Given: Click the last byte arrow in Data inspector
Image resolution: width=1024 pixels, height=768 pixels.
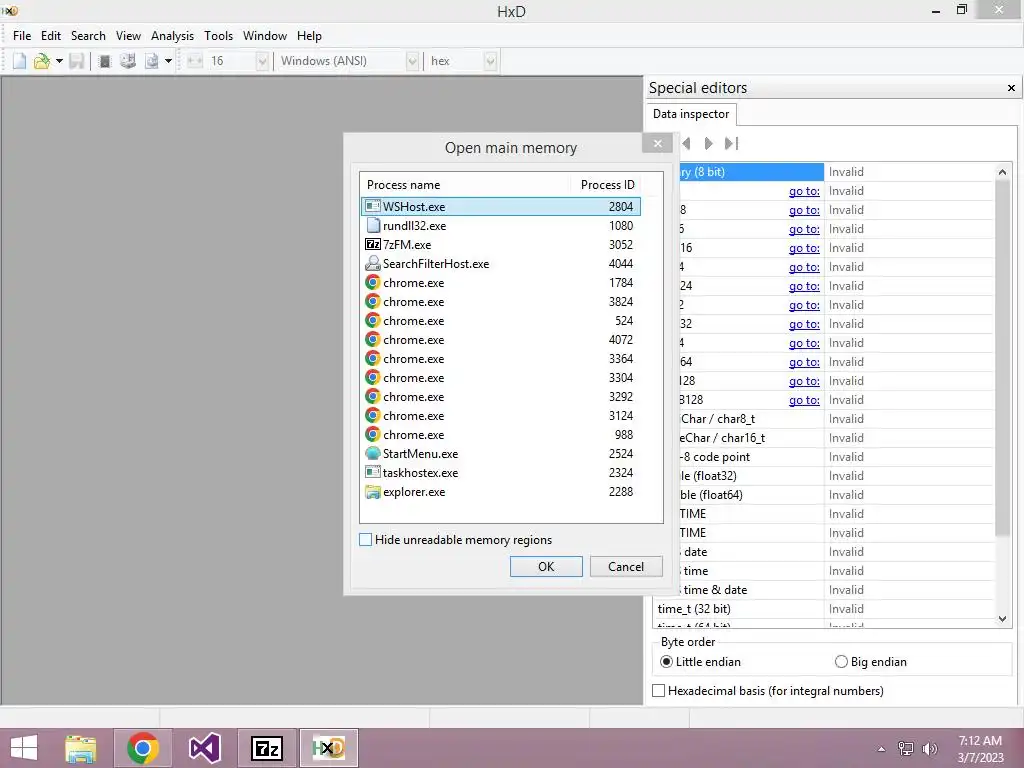Looking at the screenshot, I should click(731, 143).
